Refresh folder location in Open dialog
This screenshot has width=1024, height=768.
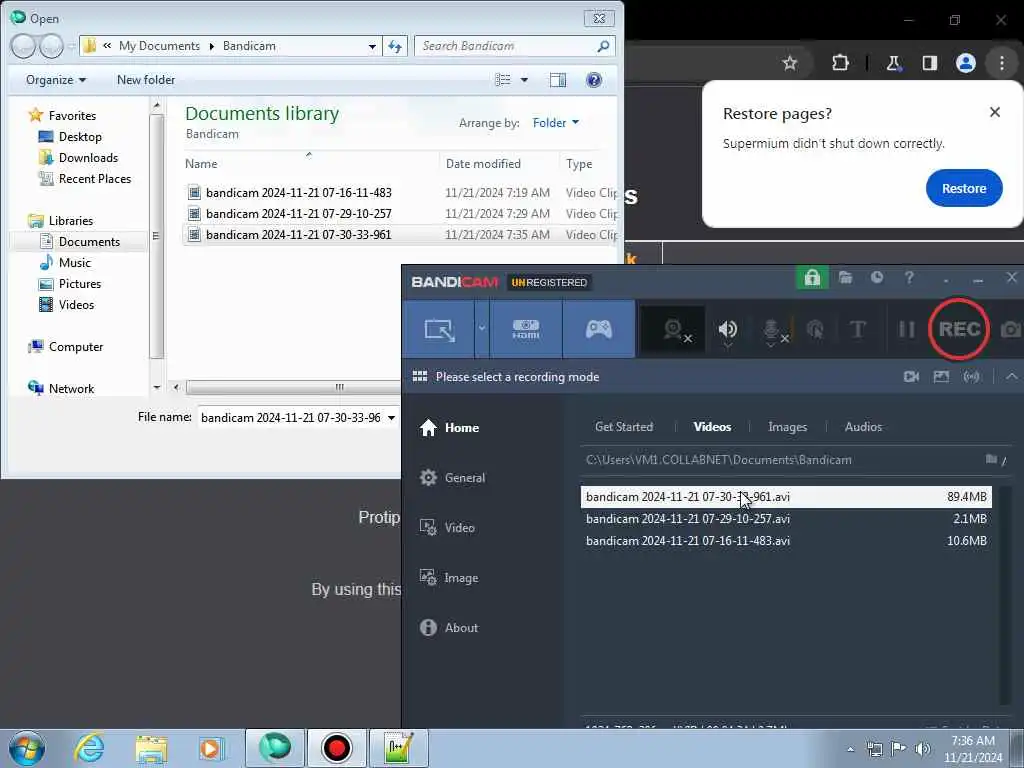[x=394, y=46]
